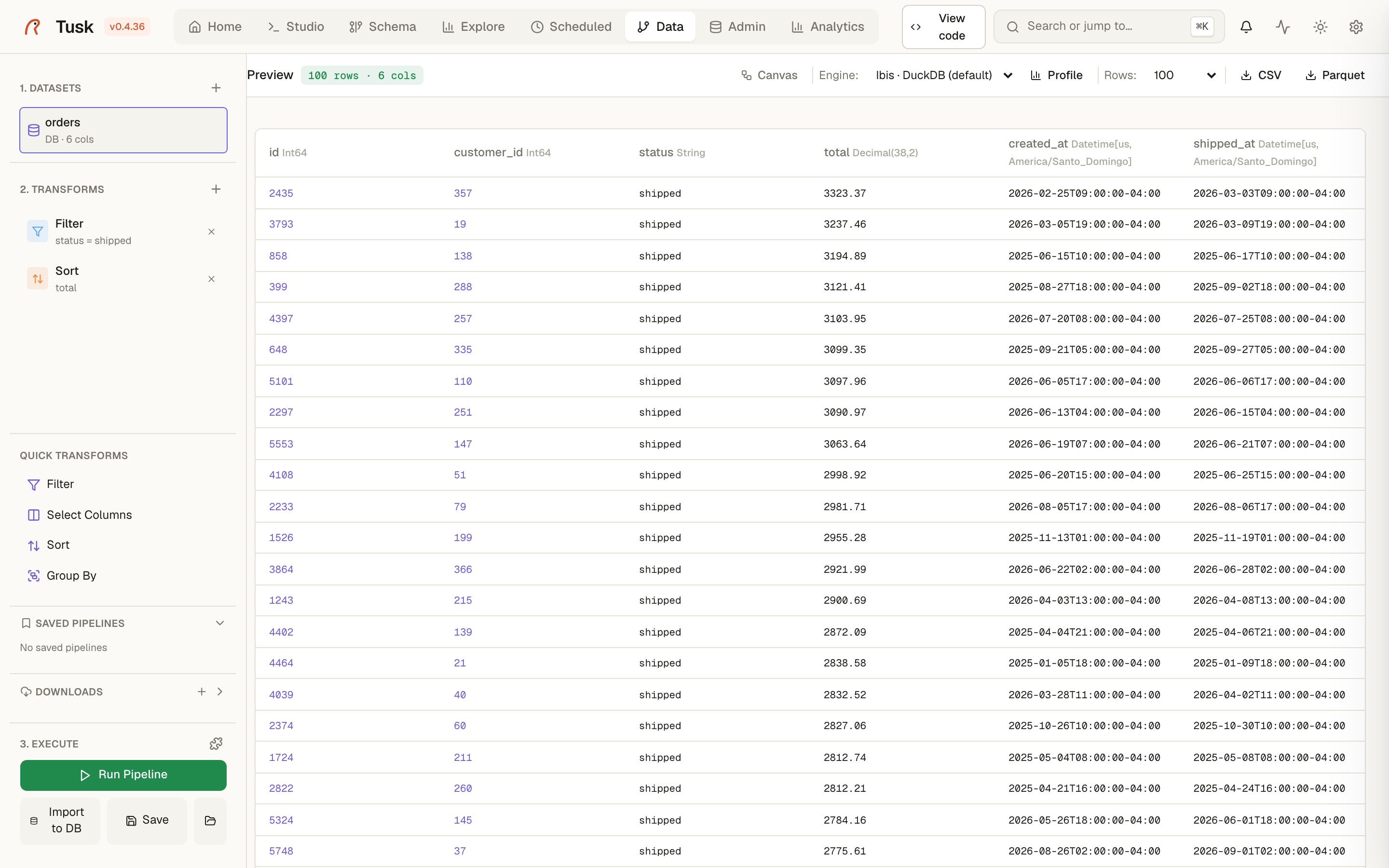Viewport: 1389px width, 868px height.
Task: Open the activity pulse icon
Action: (x=1283, y=27)
